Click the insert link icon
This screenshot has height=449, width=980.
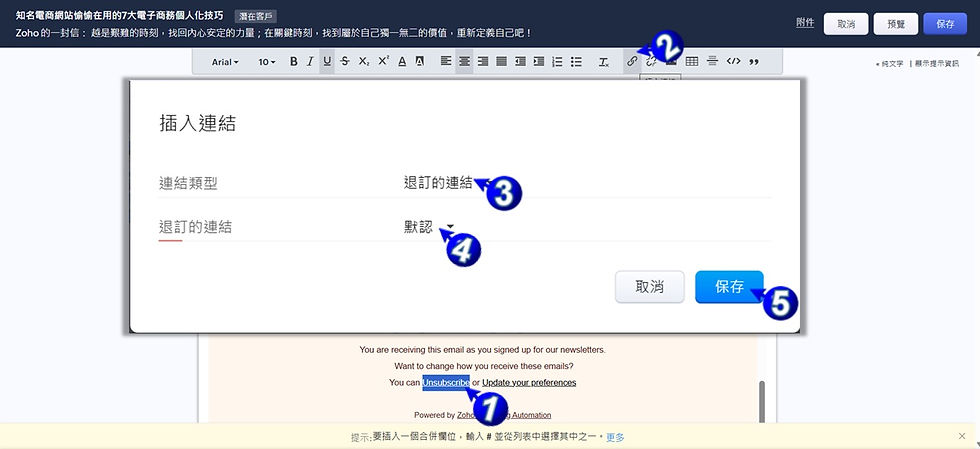click(632, 62)
